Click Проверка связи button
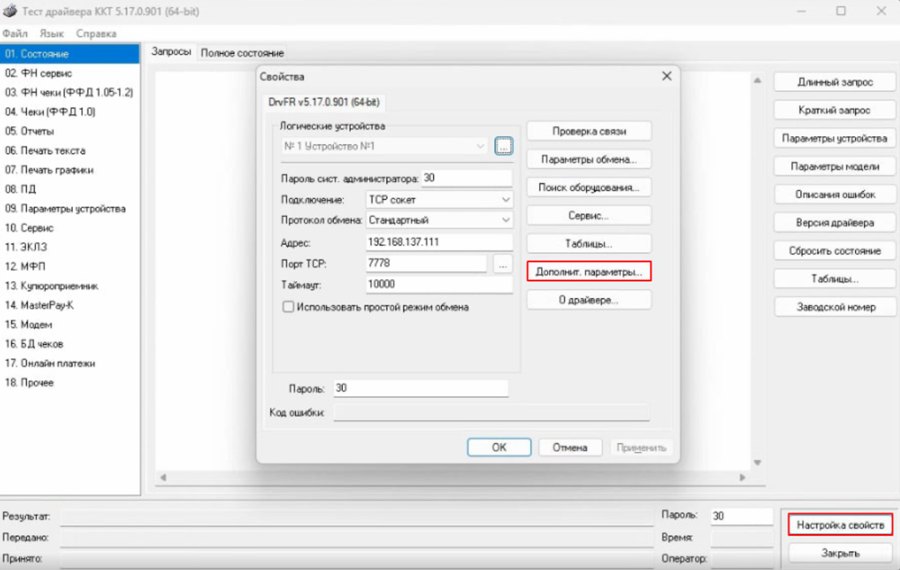 (589, 131)
